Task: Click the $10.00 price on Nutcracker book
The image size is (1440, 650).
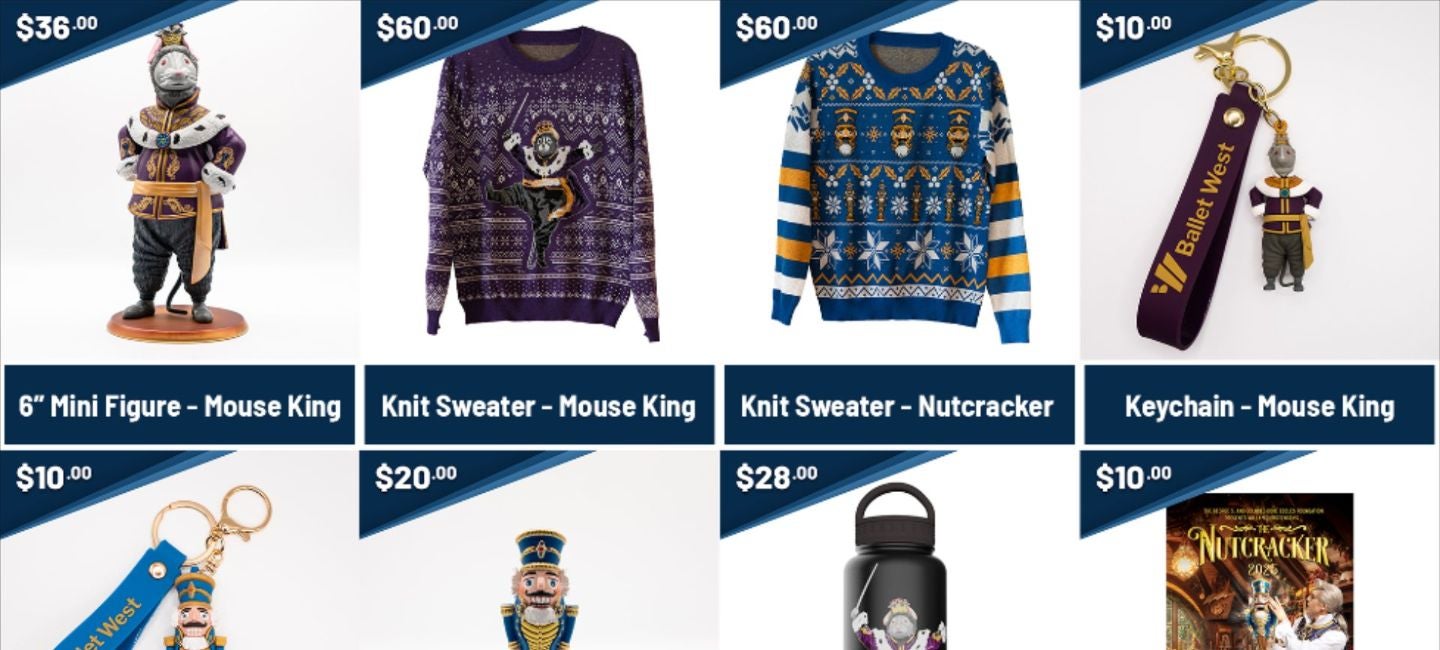Action: [x=1133, y=477]
